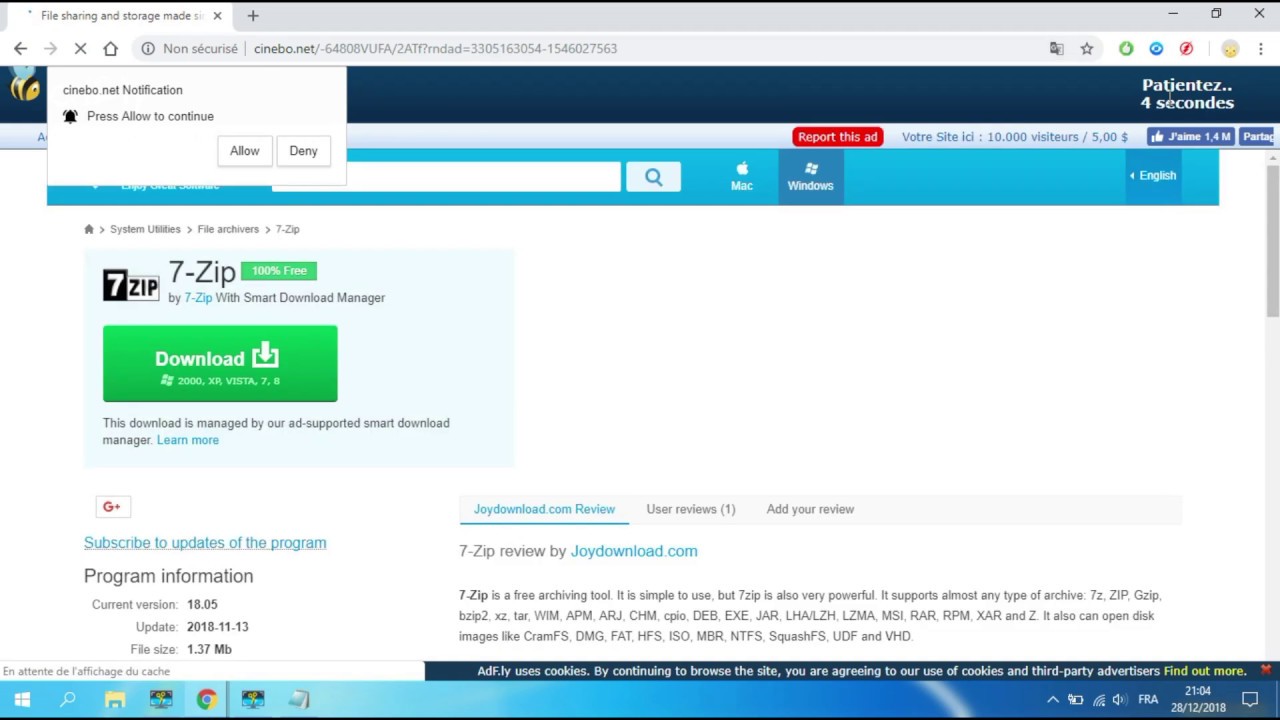
Task: Open the red circular extension icon
Action: 1186,48
